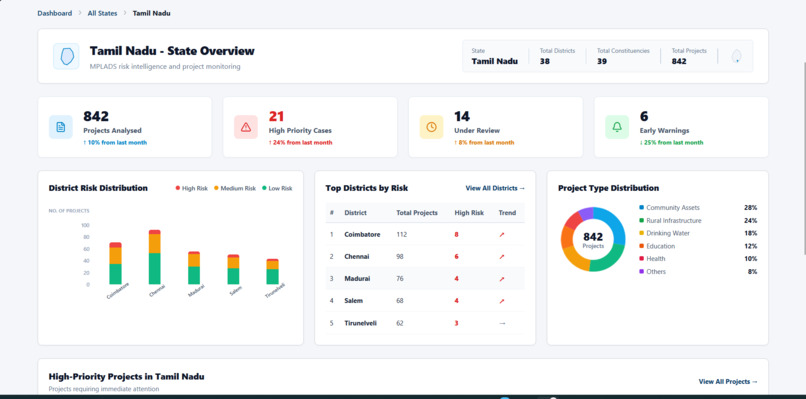This screenshot has width=806, height=399.
Task: Click the Early Warnings bell icon
Action: point(617,127)
